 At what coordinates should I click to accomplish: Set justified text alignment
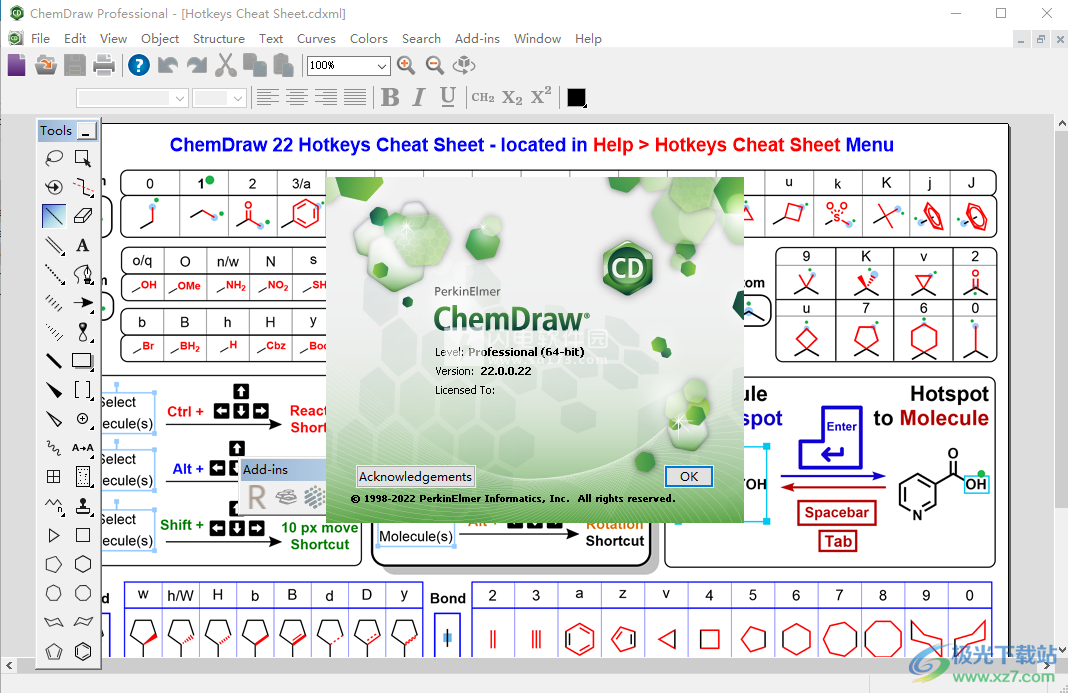354,97
